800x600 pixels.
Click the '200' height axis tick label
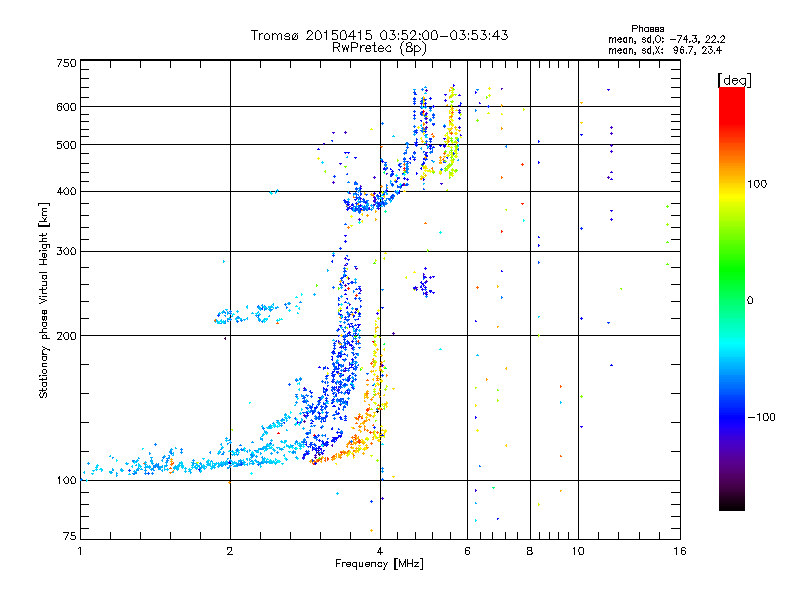66,336
